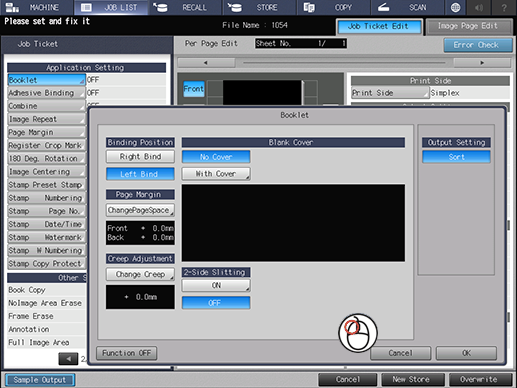This screenshot has height=388, width=517.
Task: Open the MACHINE screen icon
Action: point(13,7)
